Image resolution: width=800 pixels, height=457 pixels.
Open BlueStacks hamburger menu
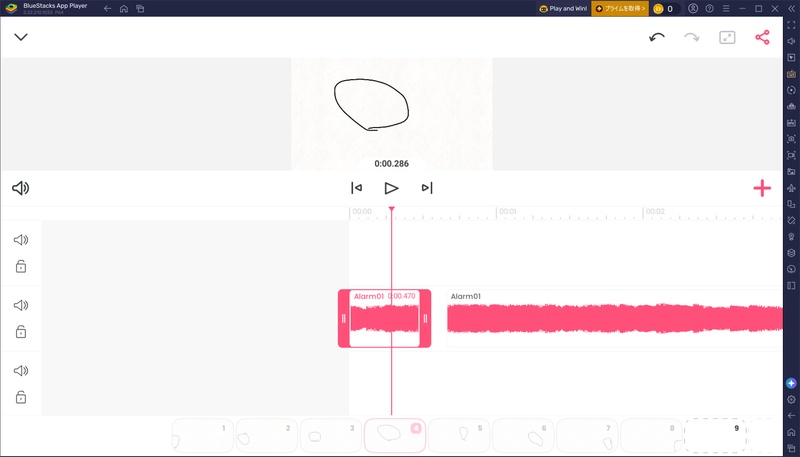click(x=726, y=9)
